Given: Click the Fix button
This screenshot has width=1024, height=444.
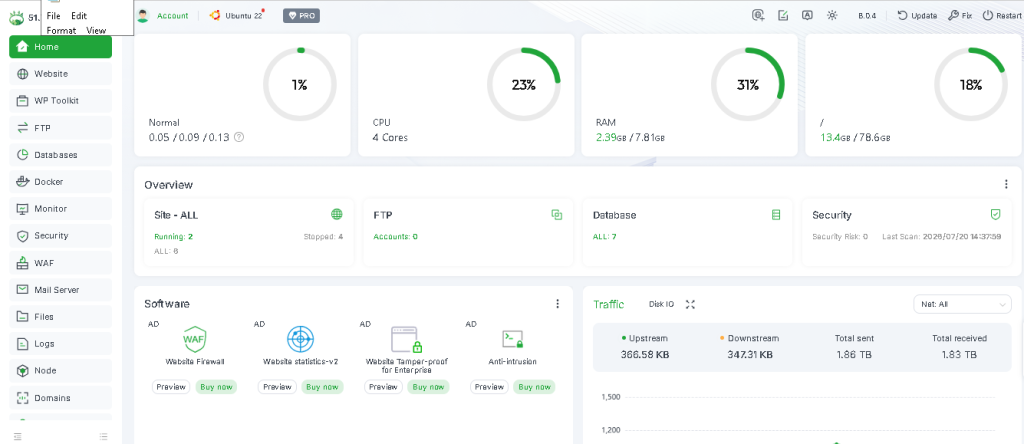Looking at the screenshot, I should pyautogui.click(x=960, y=16).
